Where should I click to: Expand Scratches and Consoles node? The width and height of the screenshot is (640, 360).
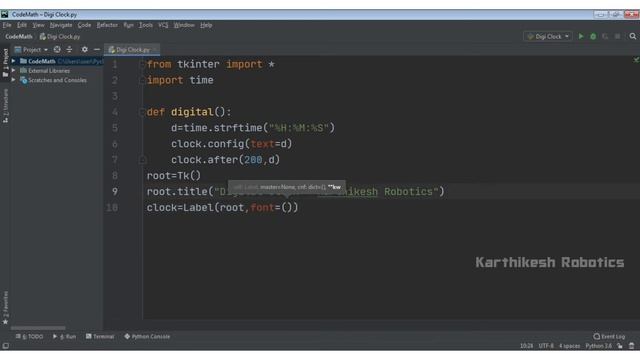tap(13, 80)
